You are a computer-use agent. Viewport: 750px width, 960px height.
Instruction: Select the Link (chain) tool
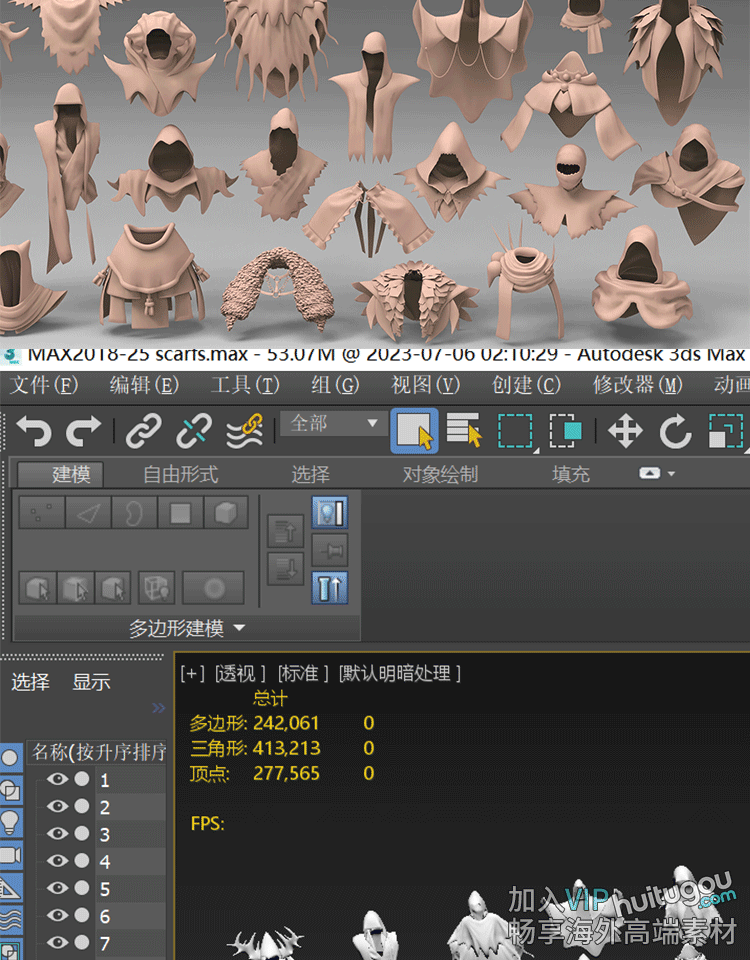[x=143, y=432]
